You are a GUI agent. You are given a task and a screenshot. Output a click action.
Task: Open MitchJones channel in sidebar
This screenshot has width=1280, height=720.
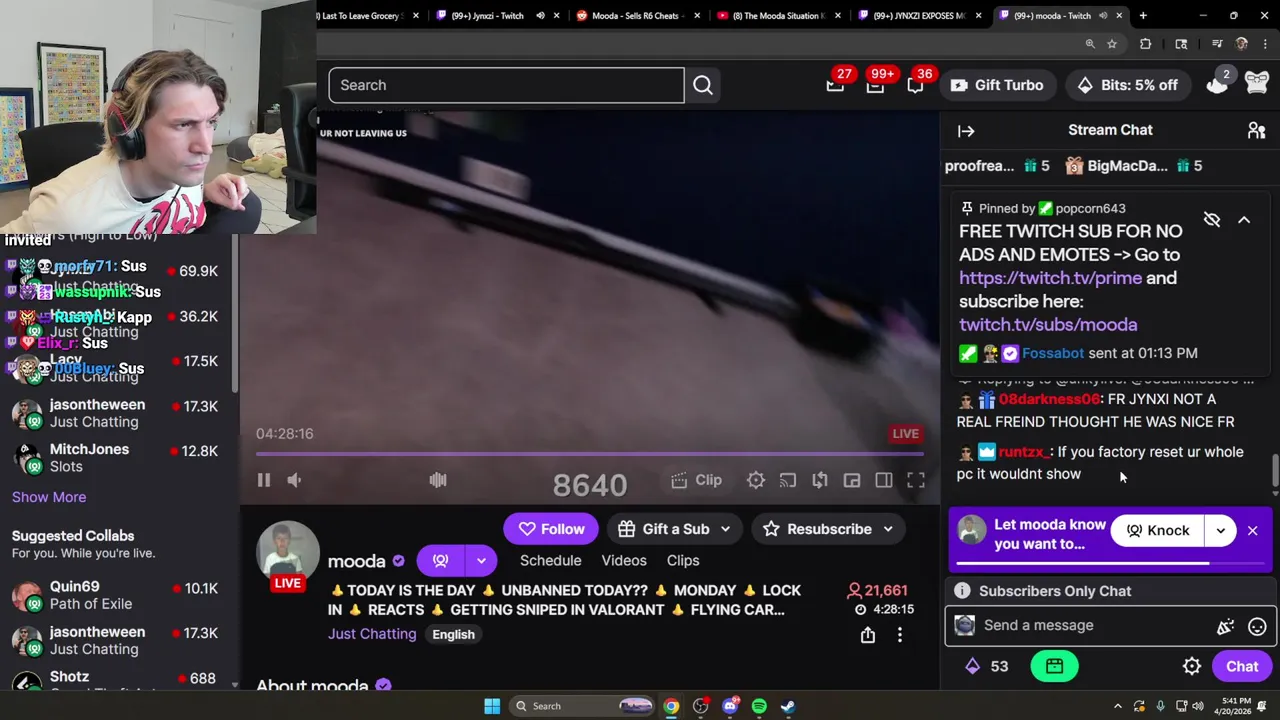pos(118,458)
